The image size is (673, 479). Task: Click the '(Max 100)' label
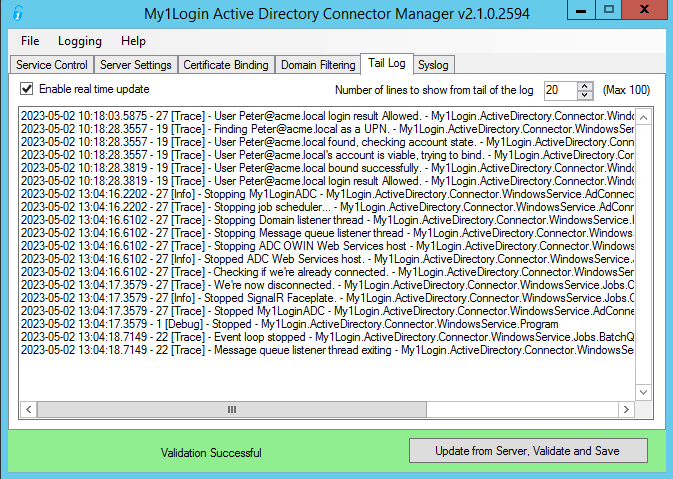626,90
